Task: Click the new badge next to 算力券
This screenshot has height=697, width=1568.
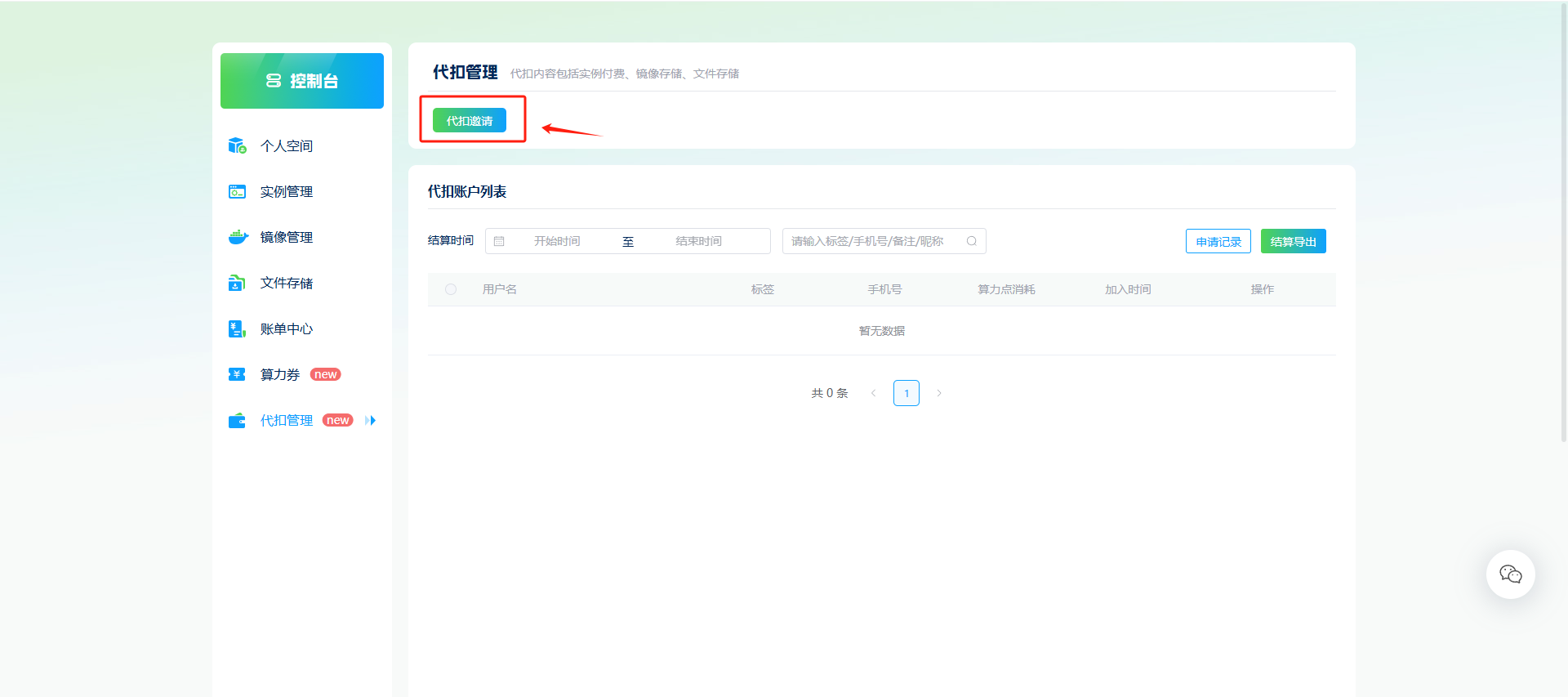Action: [x=325, y=374]
